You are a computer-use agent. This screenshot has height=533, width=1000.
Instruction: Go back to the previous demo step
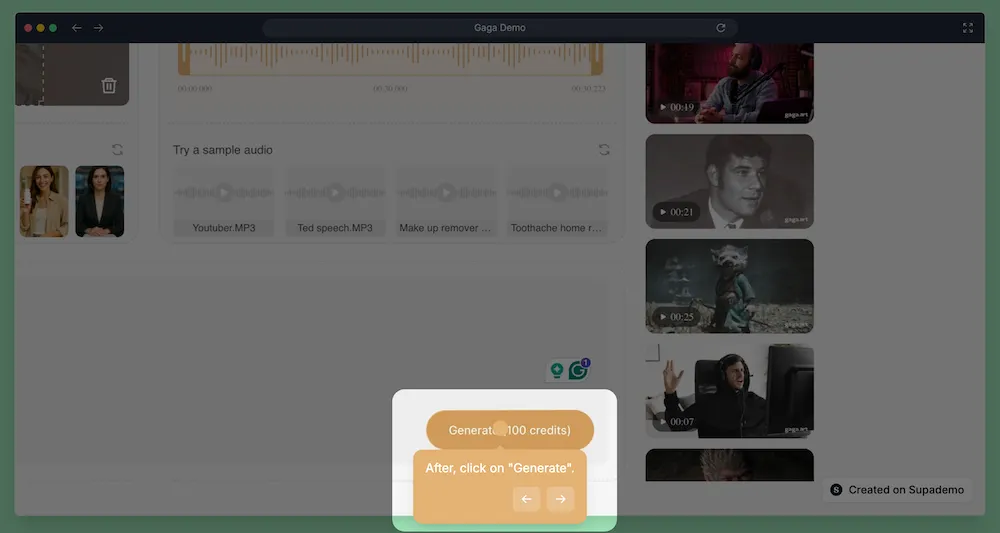526,499
